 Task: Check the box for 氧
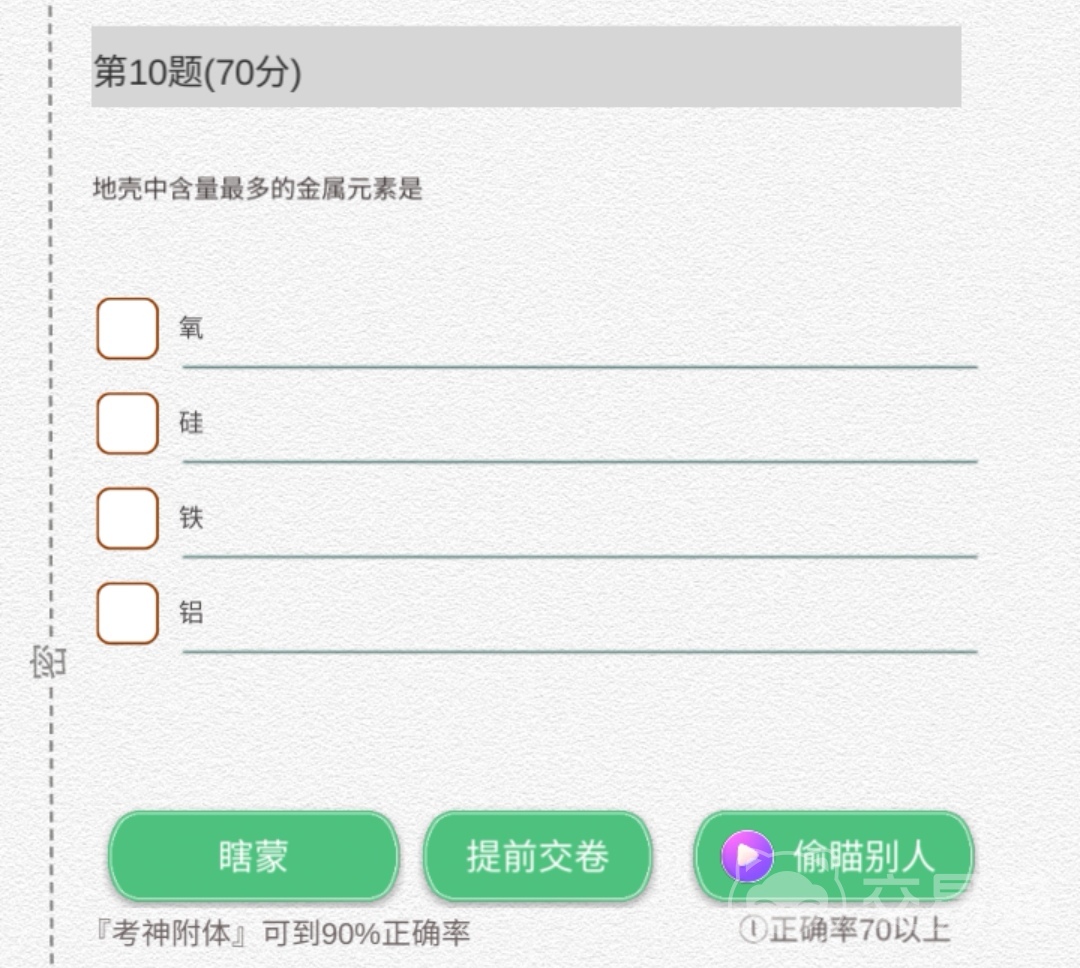coord(127,328)
